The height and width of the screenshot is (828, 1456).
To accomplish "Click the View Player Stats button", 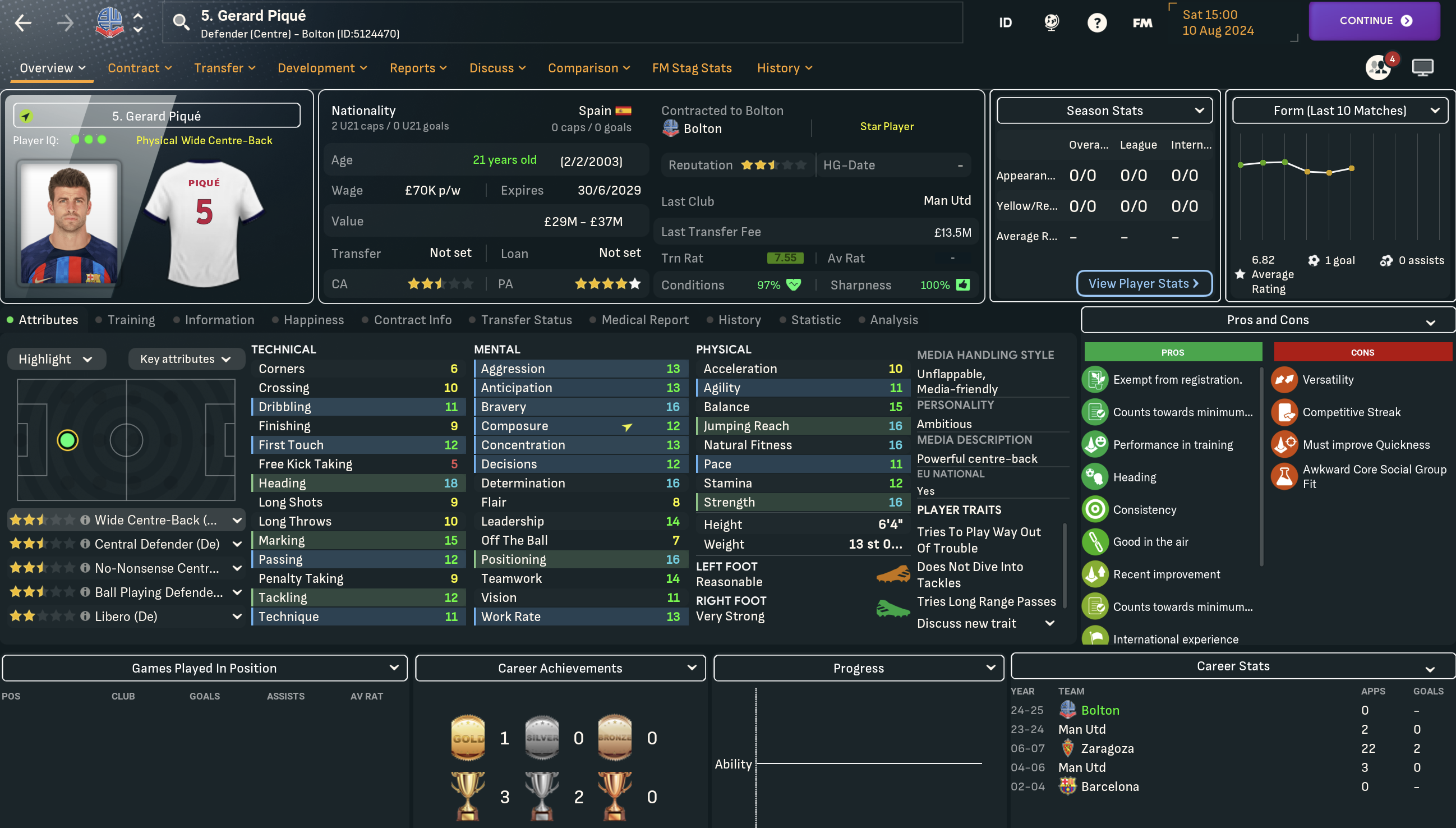I will pos(1144,283).
